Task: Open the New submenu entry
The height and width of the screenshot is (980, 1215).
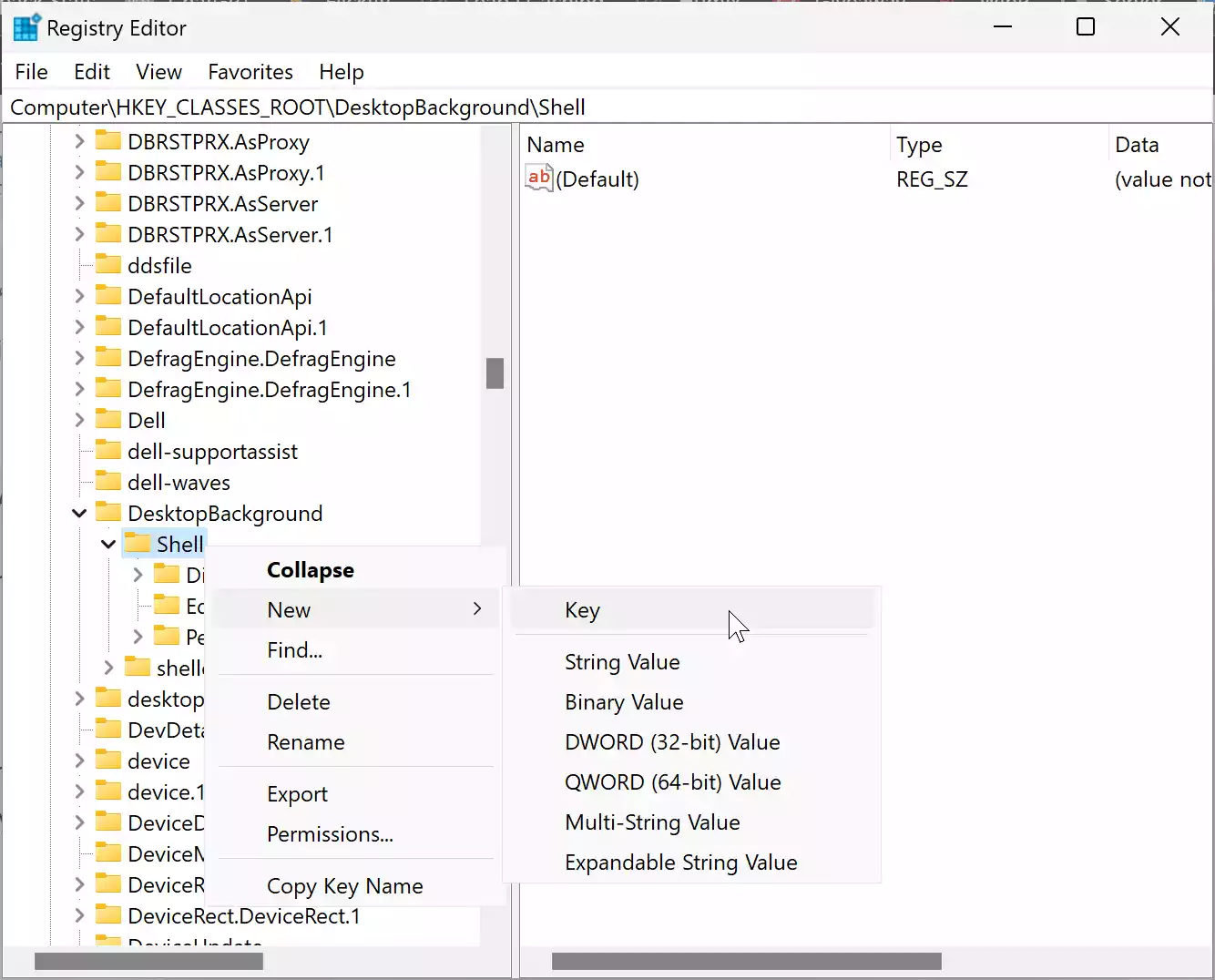Action: pyautogui.click(x=356, y=610)
